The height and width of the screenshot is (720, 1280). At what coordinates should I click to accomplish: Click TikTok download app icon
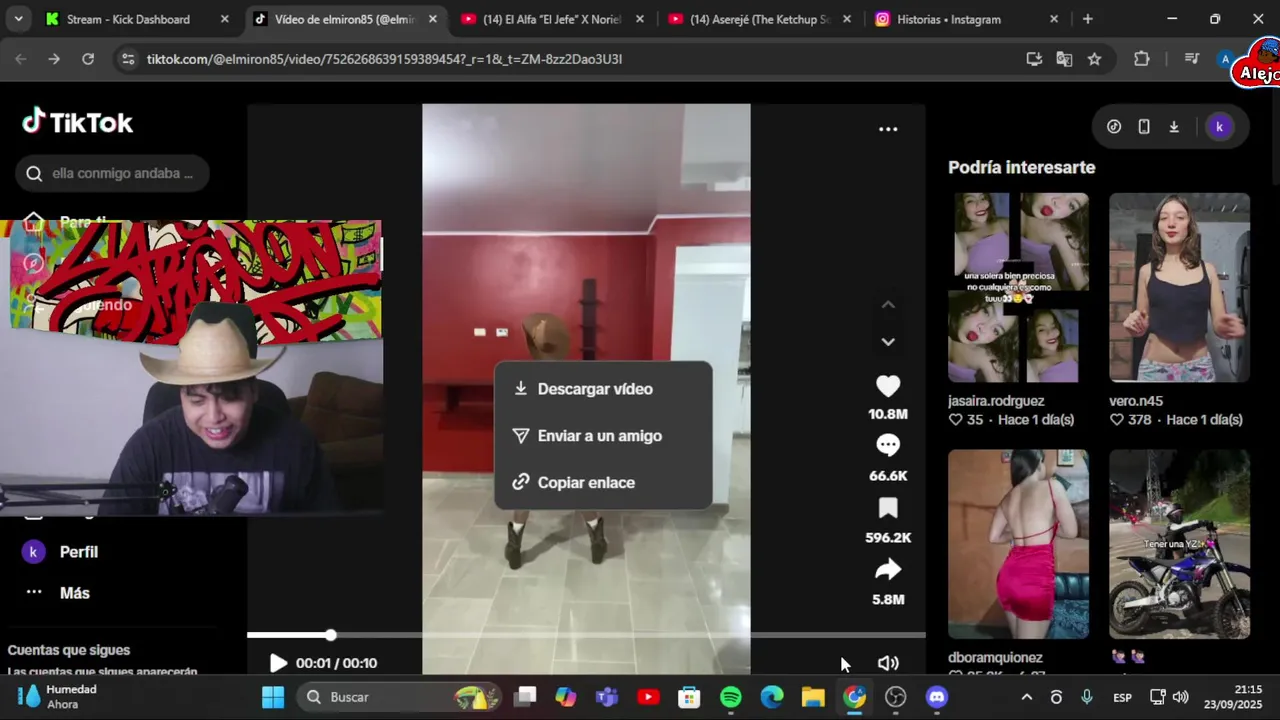[1174, 127]
